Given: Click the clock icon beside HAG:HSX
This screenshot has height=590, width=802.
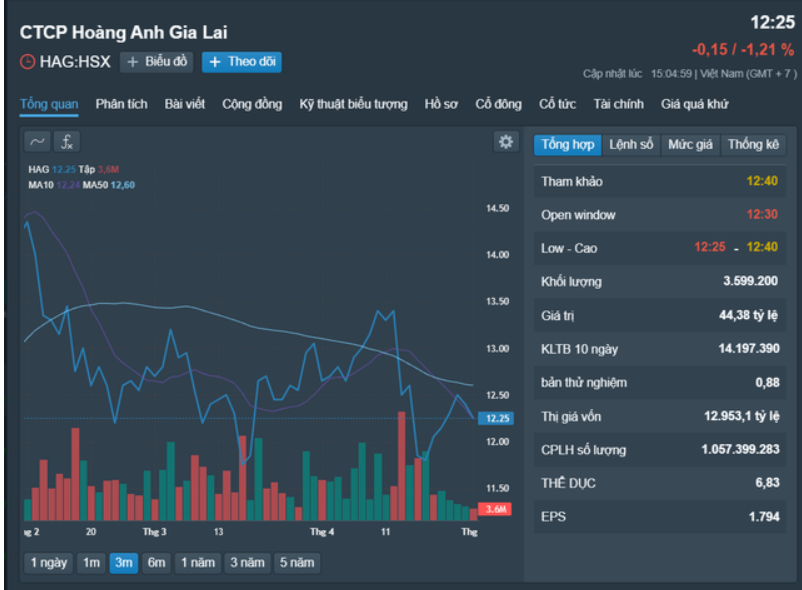Looking at the screenshot, I should point(27,62).
